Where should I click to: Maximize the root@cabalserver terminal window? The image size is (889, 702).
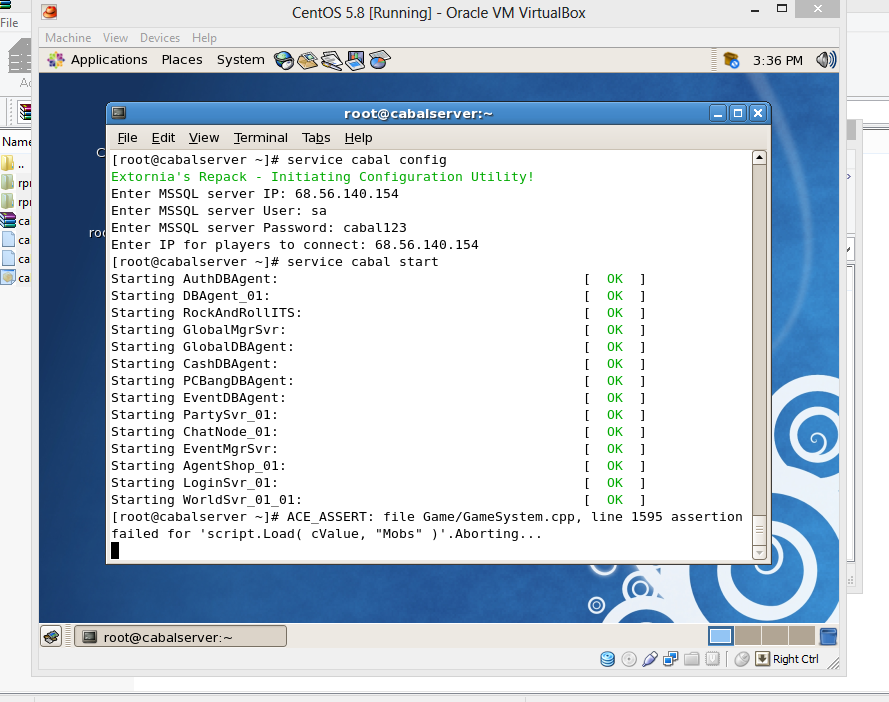pyautogui.click(x=738, y=113)
